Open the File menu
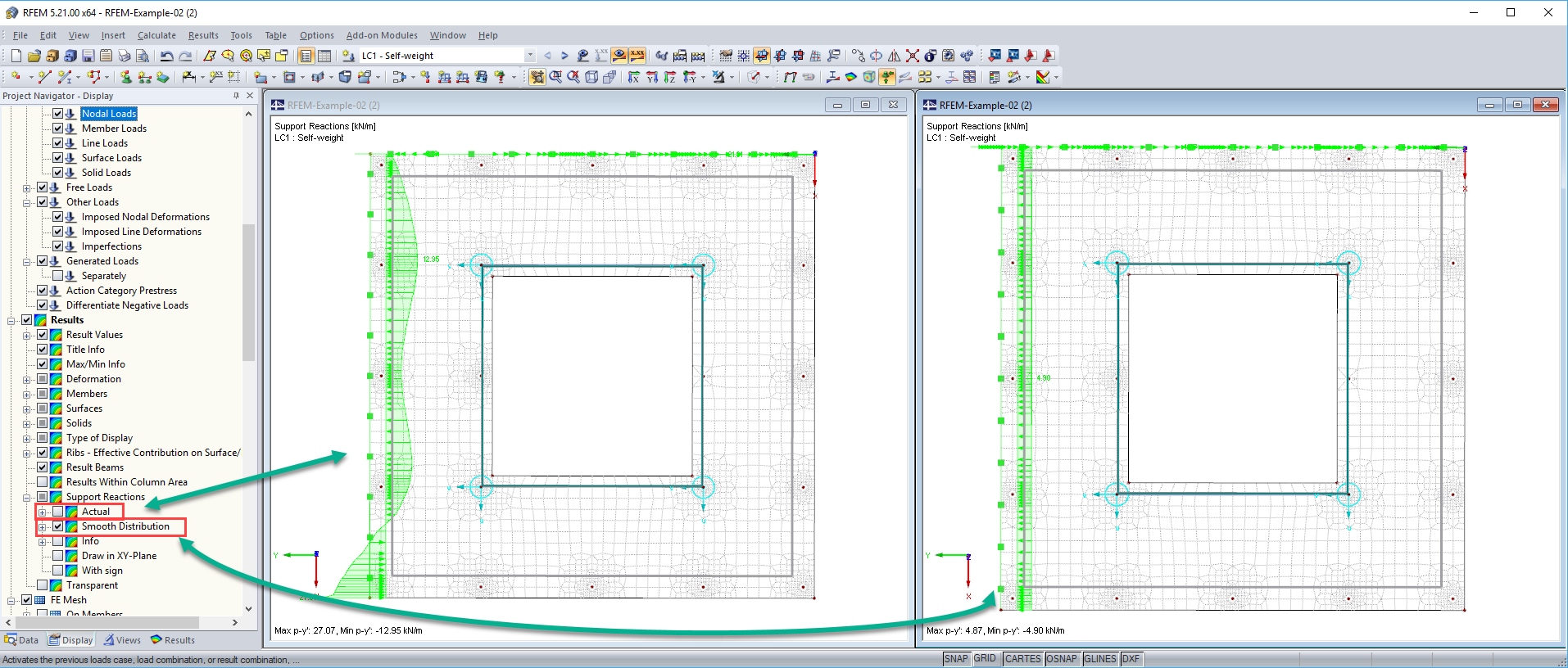 pos(20,35)
